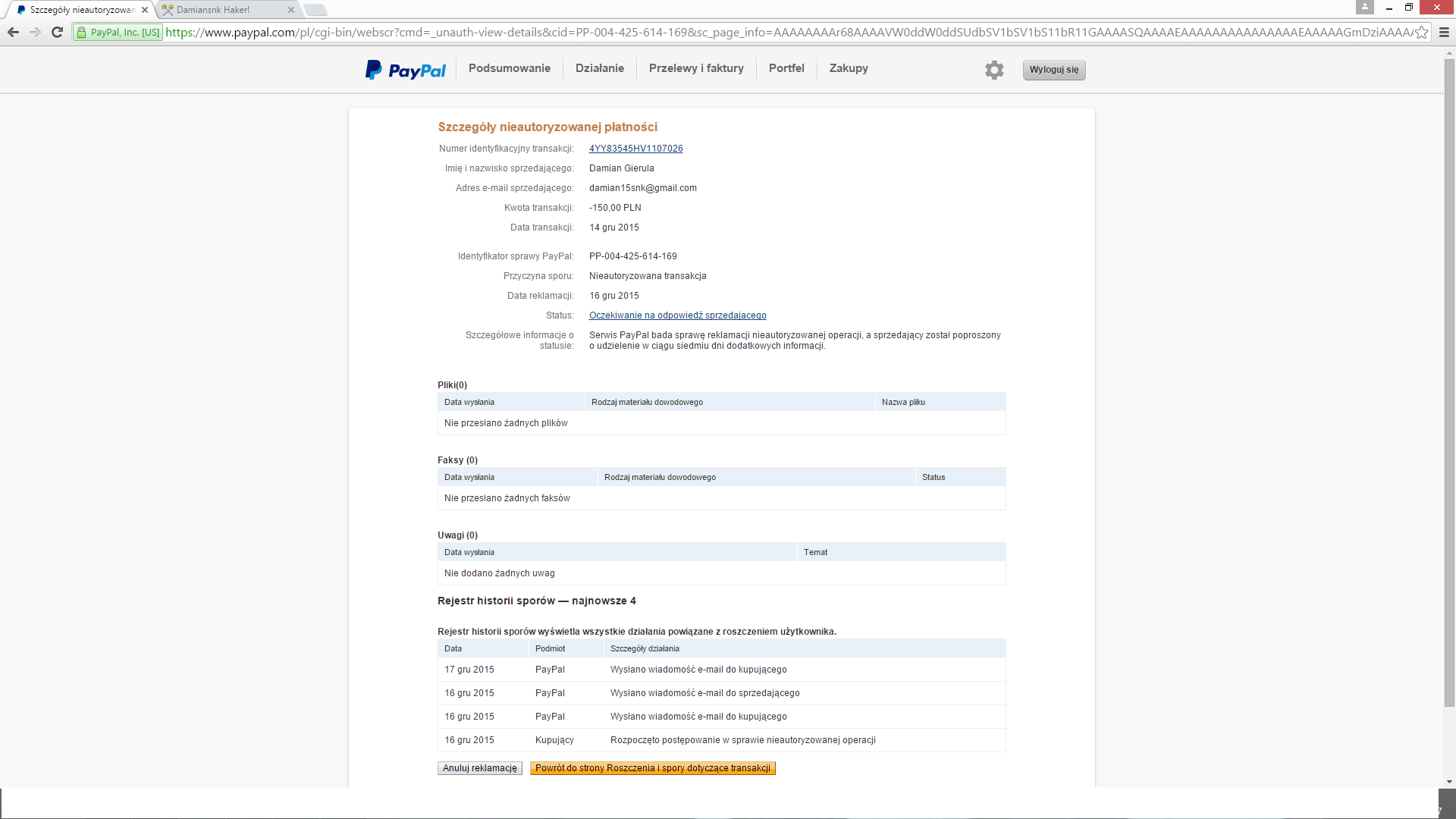
Task: Reload the page
Action: click(57, 32)
